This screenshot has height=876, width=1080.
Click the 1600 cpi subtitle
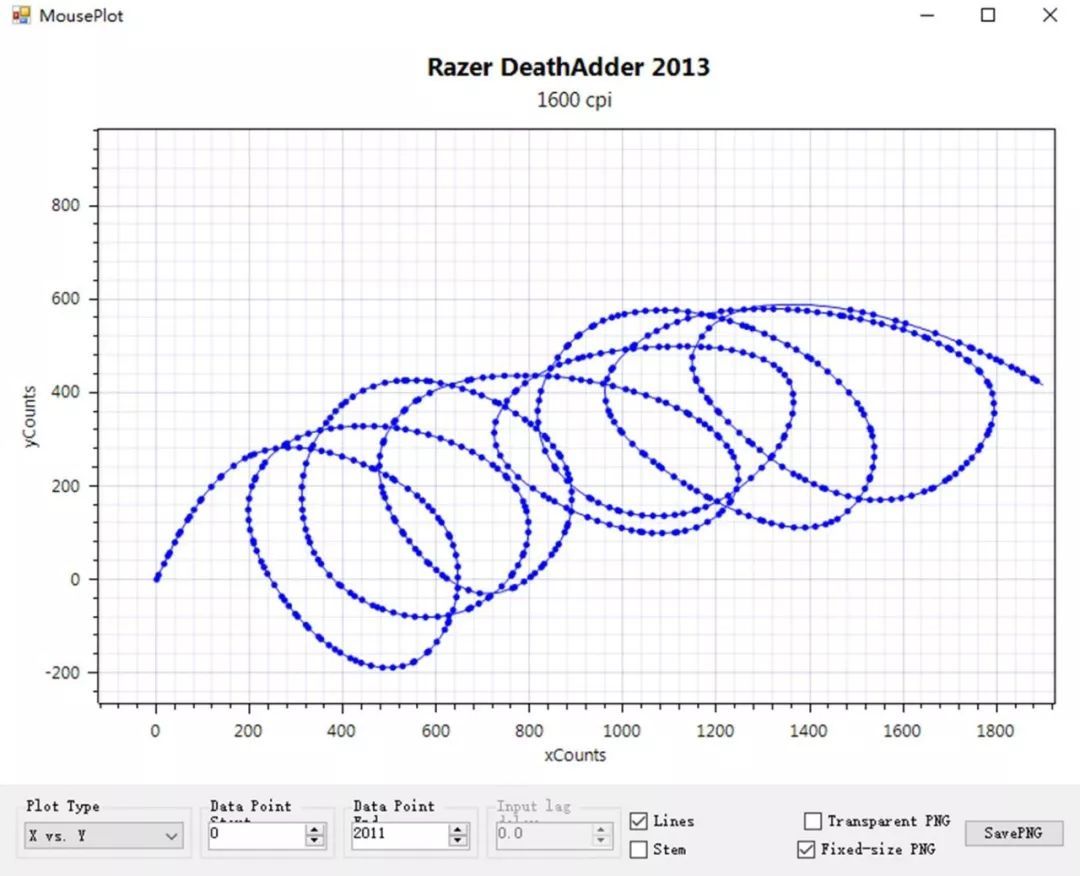coord(574,100)
